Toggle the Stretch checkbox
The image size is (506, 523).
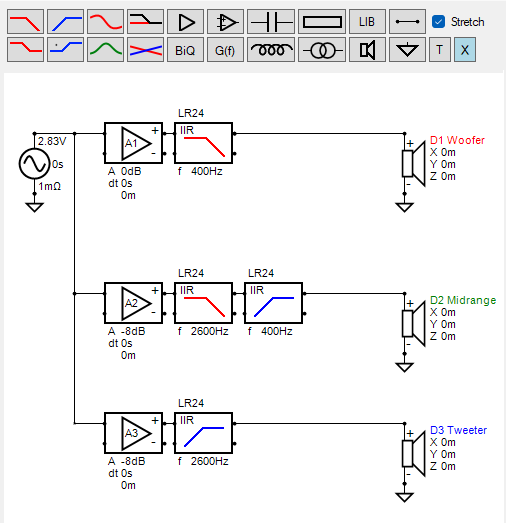438,22
